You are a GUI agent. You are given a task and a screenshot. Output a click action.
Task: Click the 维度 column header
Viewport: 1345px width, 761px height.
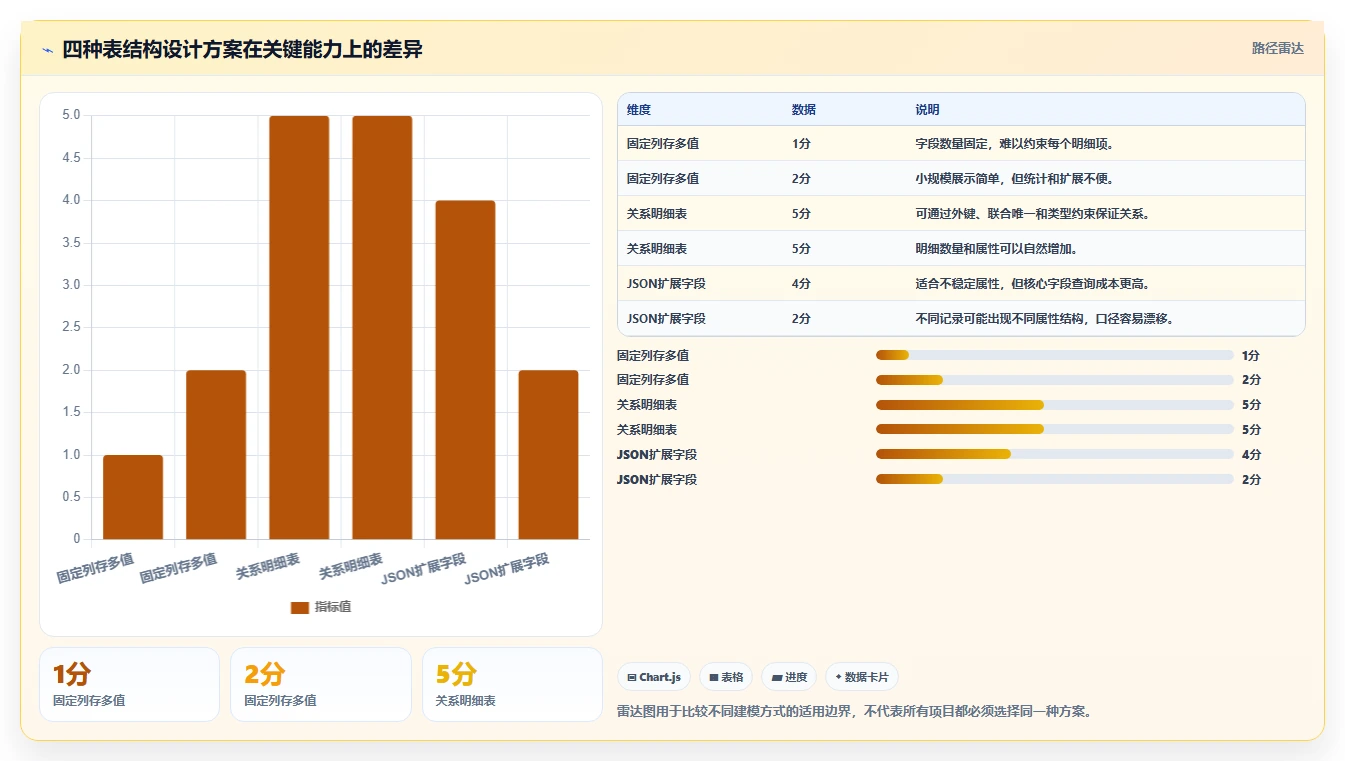(x=639, y=110)
